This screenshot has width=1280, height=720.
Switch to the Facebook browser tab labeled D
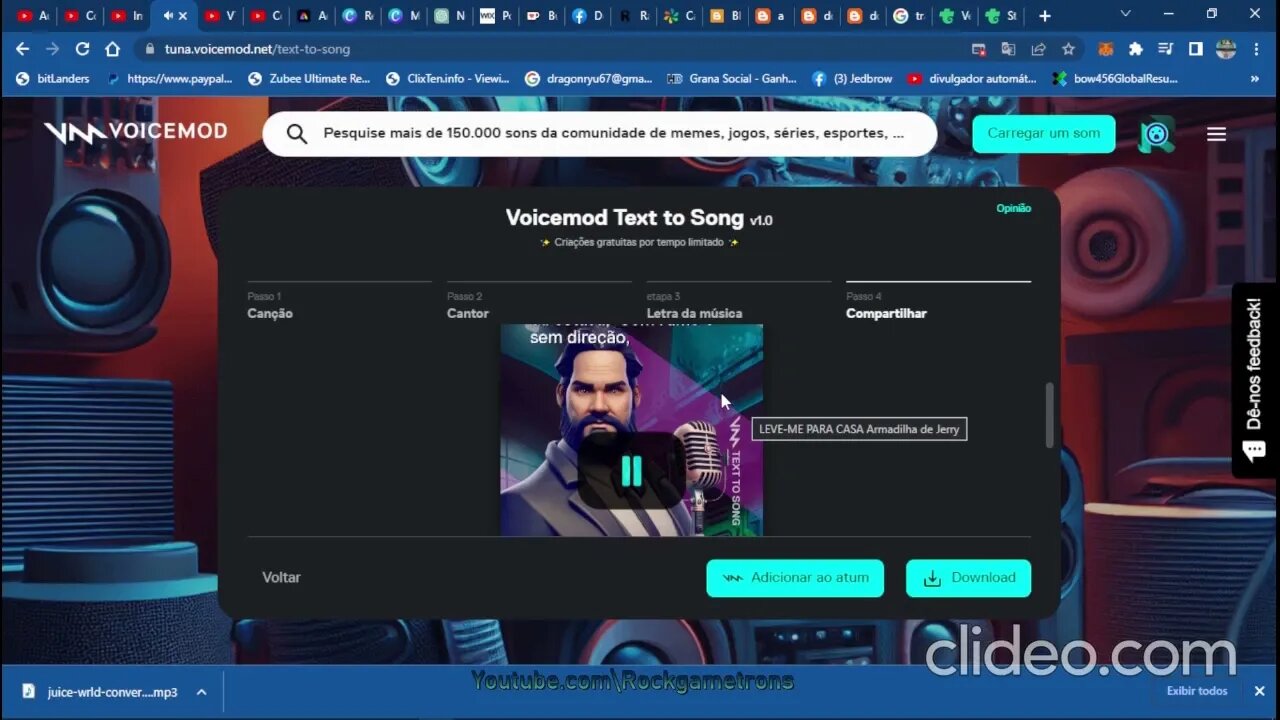(x=588, y=16)
